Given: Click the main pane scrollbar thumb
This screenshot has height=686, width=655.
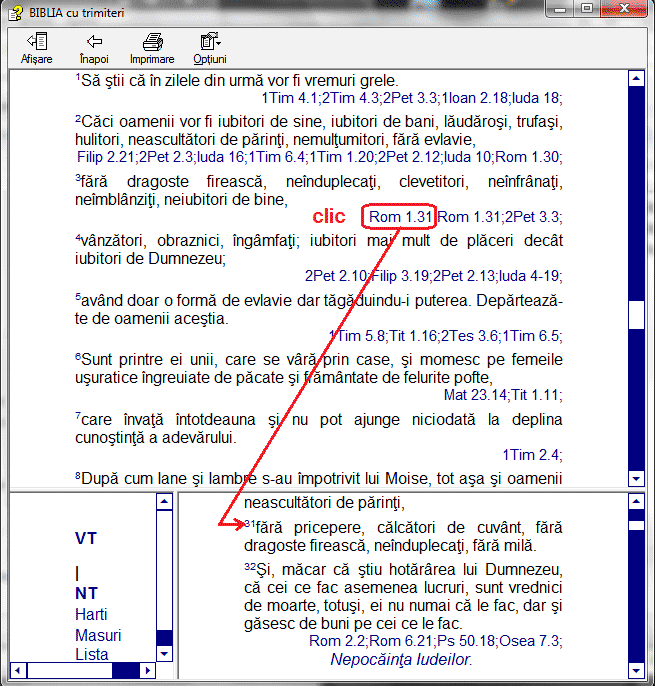Looking at the screenshot, I should tap(636, 315).
